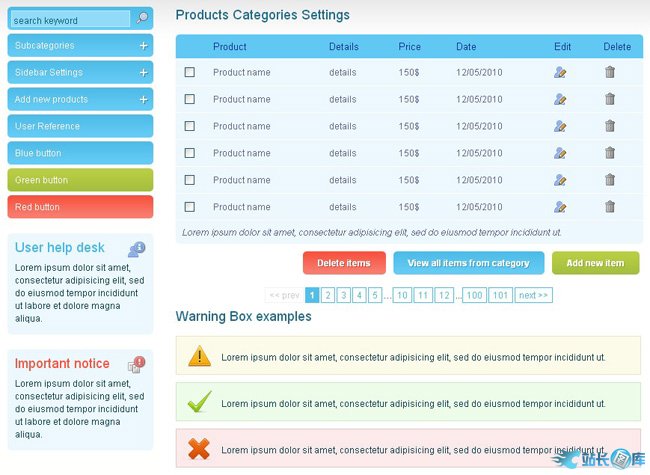This screenshot has width=650, height=475.
Task: Click the User help desk icon
Action: [137, 249]
